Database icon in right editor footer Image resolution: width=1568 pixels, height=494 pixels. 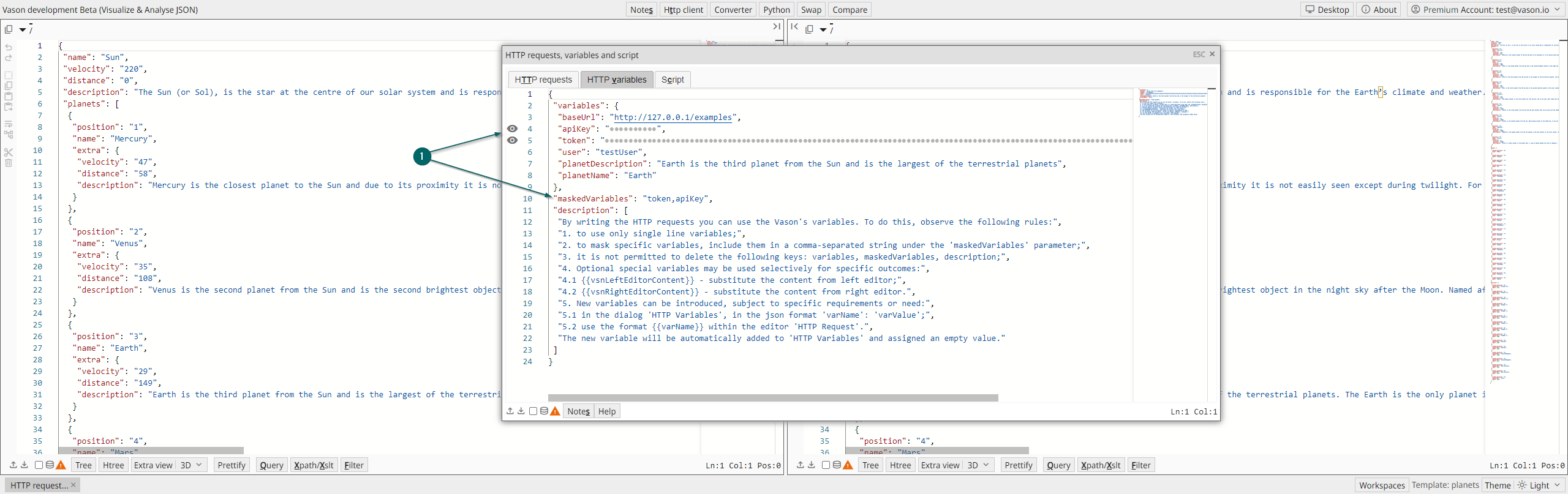coord(837,465)
